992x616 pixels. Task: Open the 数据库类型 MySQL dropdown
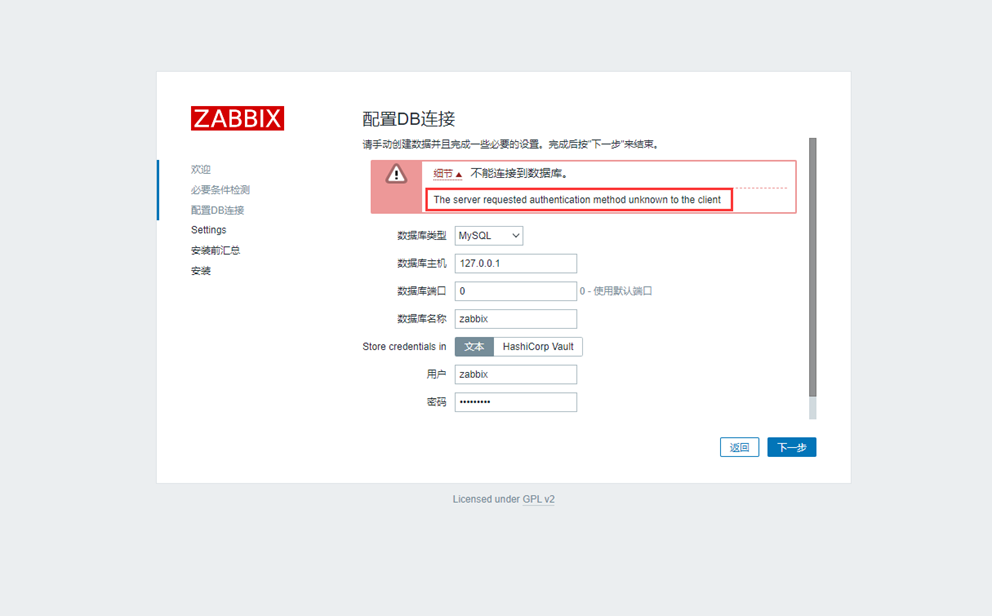tap(489, 236)
